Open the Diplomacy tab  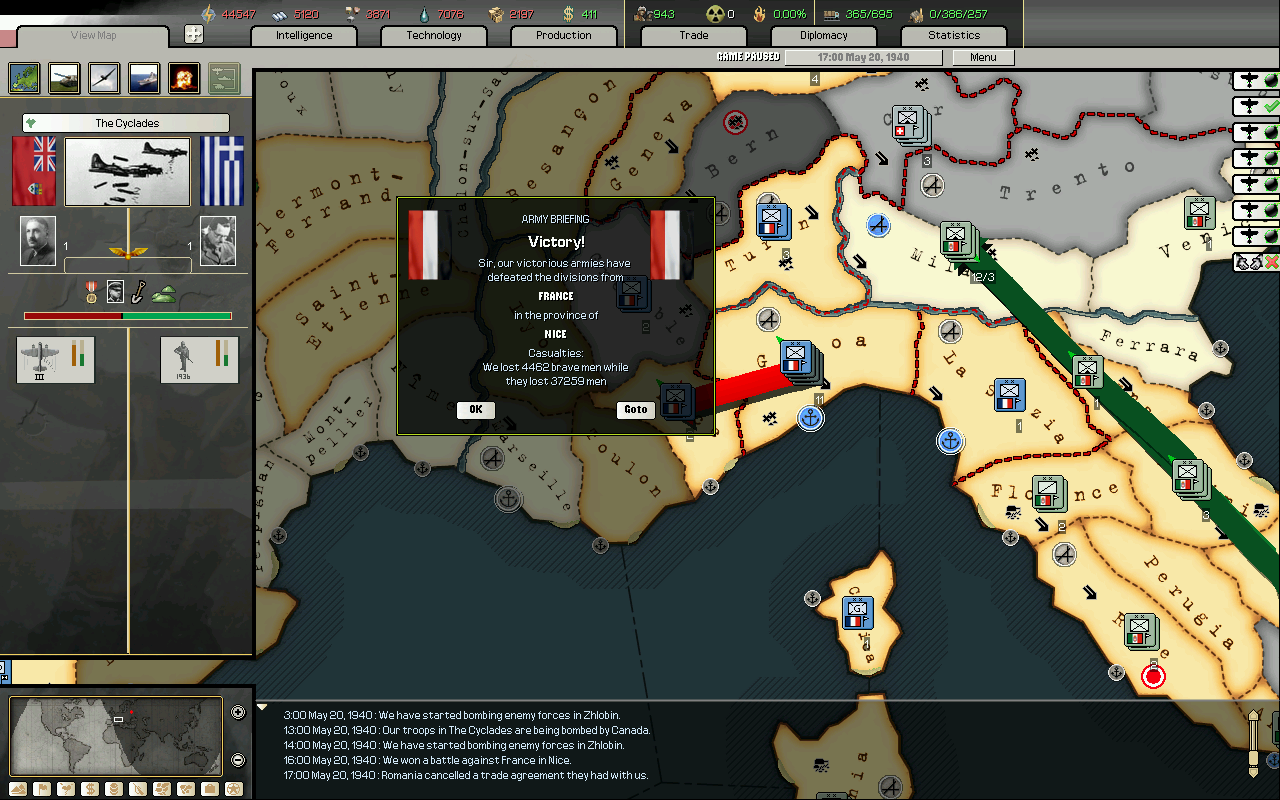pos(824,35)
